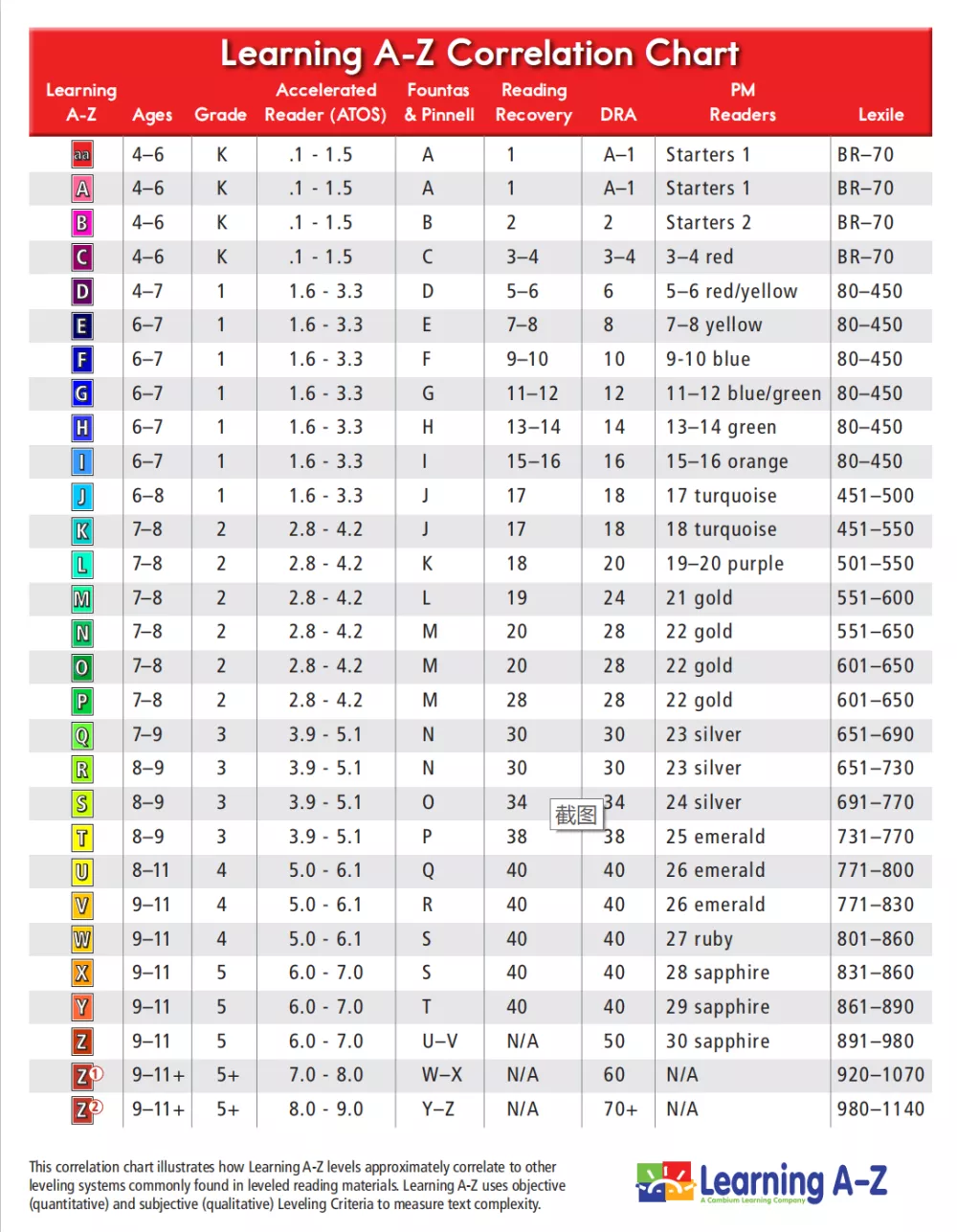
Task: Select the level G icon
Action: tap(82, 393)
